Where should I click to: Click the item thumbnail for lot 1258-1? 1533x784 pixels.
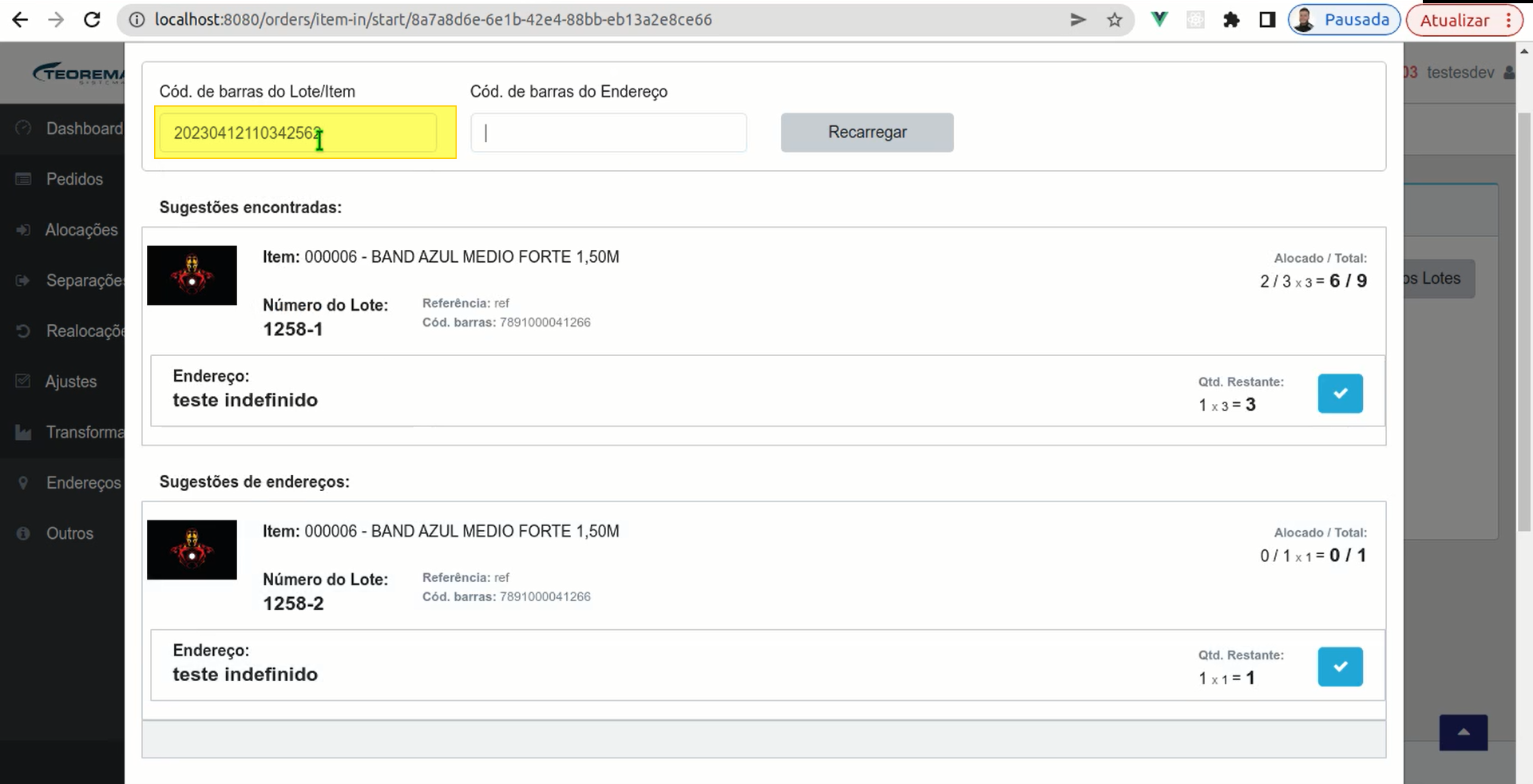tap(192, 275)
